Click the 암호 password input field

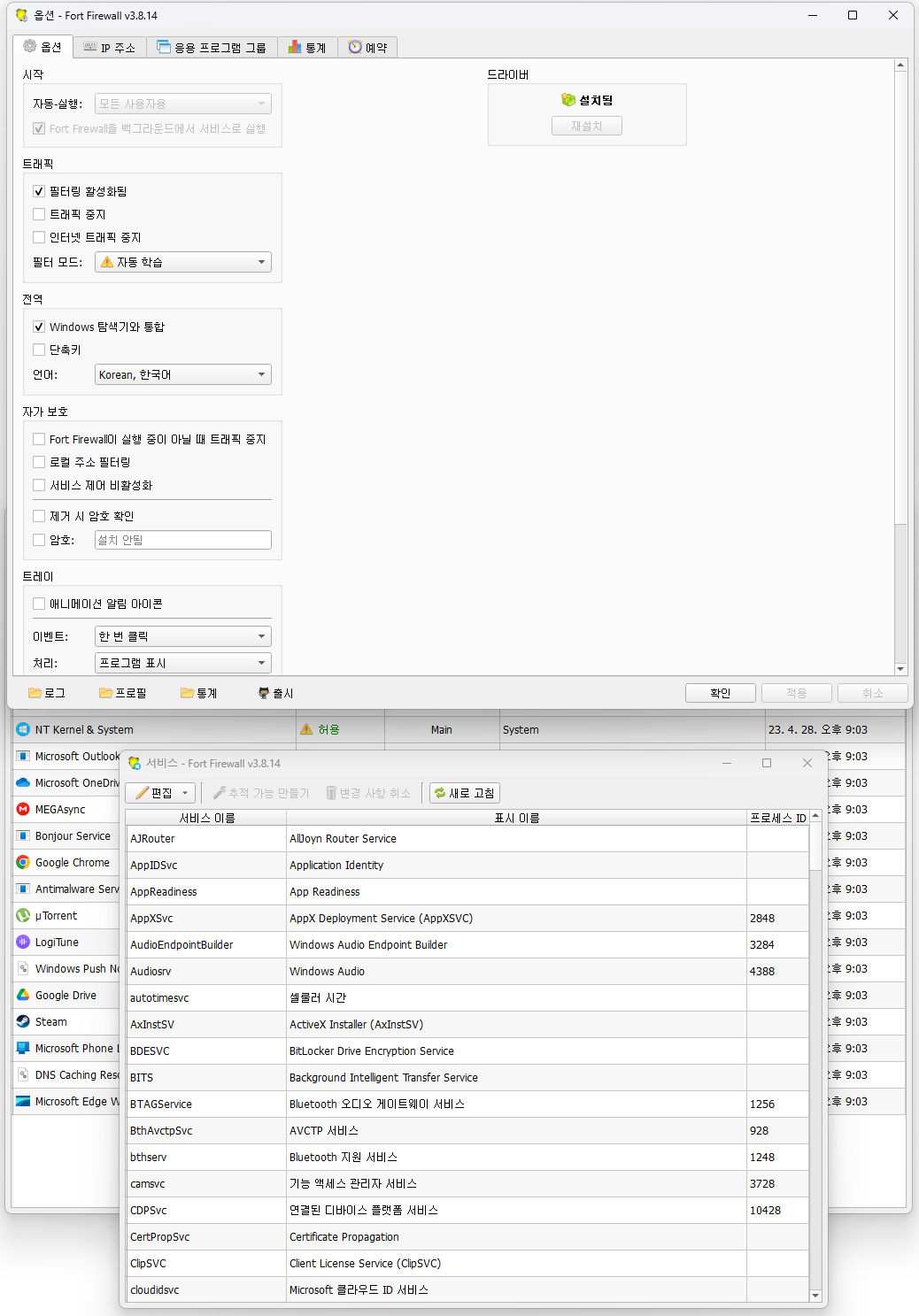click(x=182, y=540)
